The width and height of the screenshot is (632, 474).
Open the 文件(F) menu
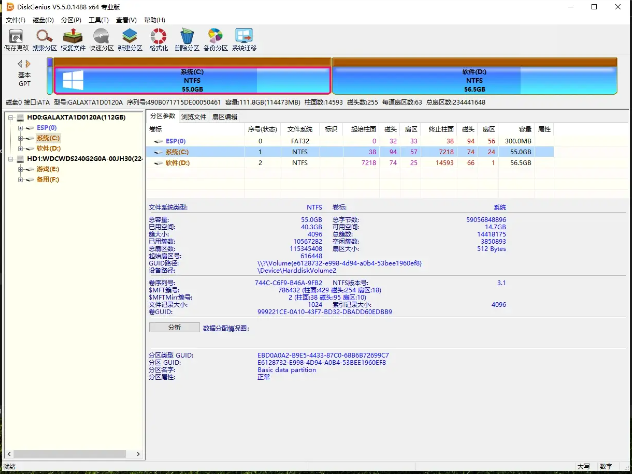pyautogui.click(x=15, y=19)
